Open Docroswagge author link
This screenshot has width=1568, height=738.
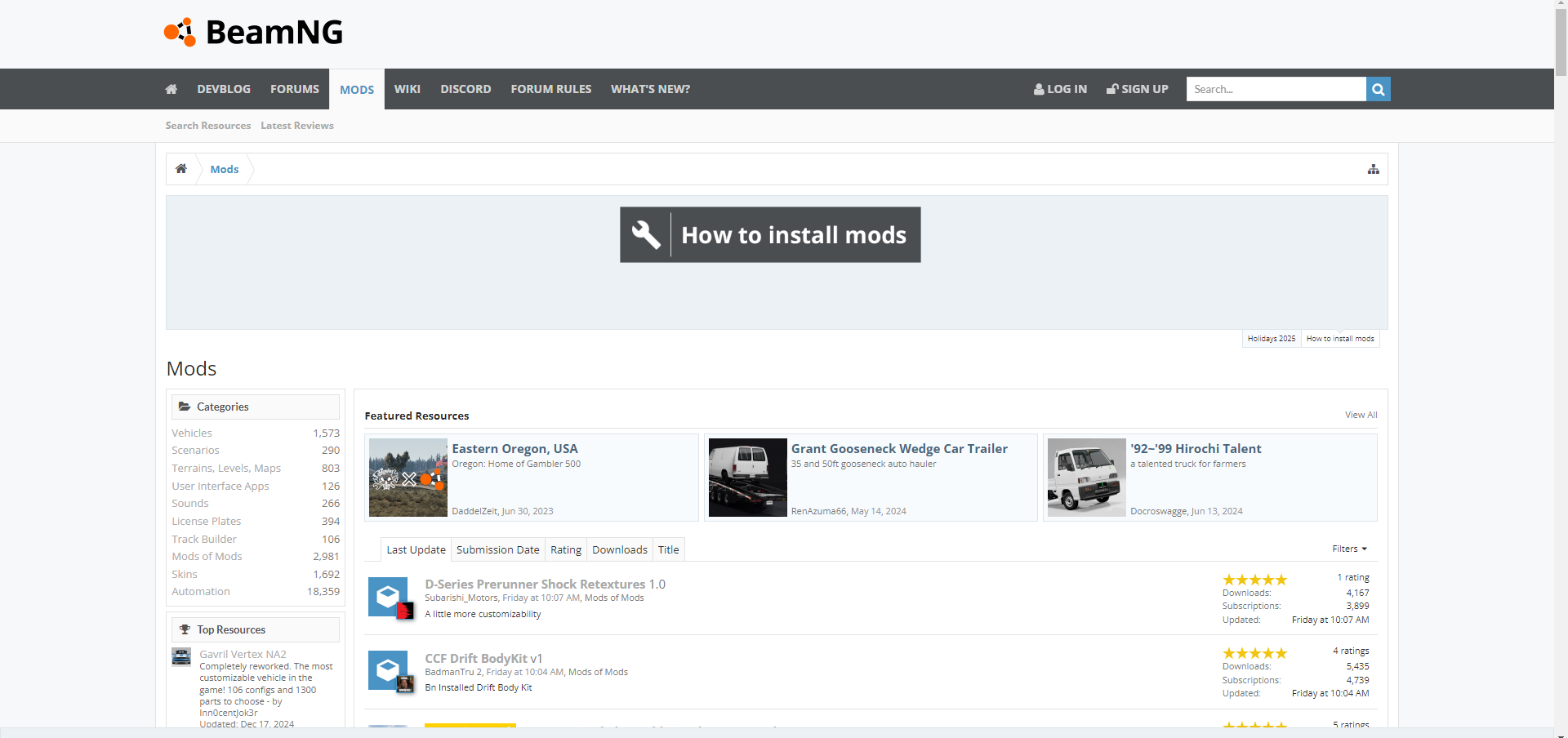[1159, 512]
